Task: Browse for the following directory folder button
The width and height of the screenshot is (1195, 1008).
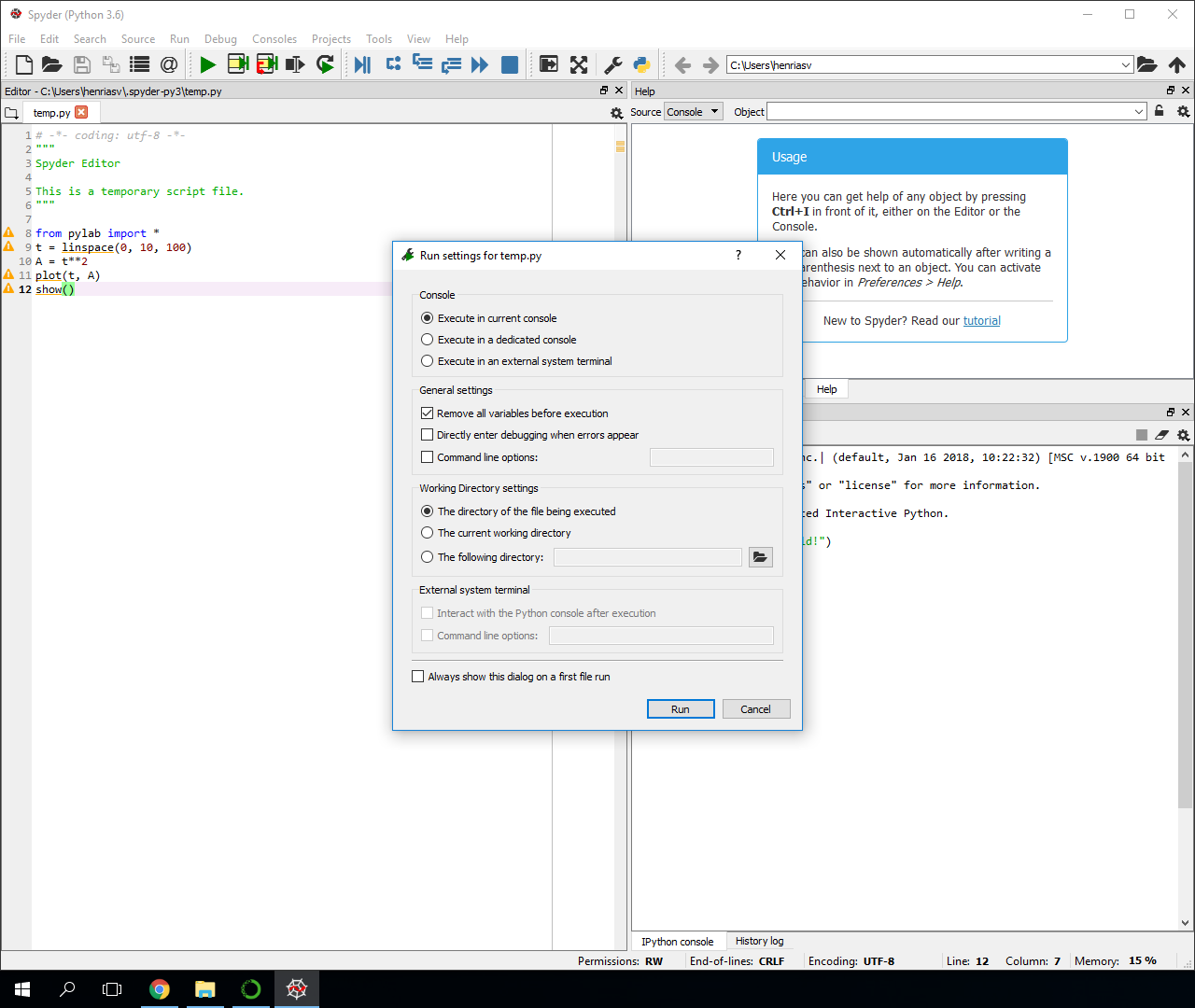Action: (x=761, y=557)
